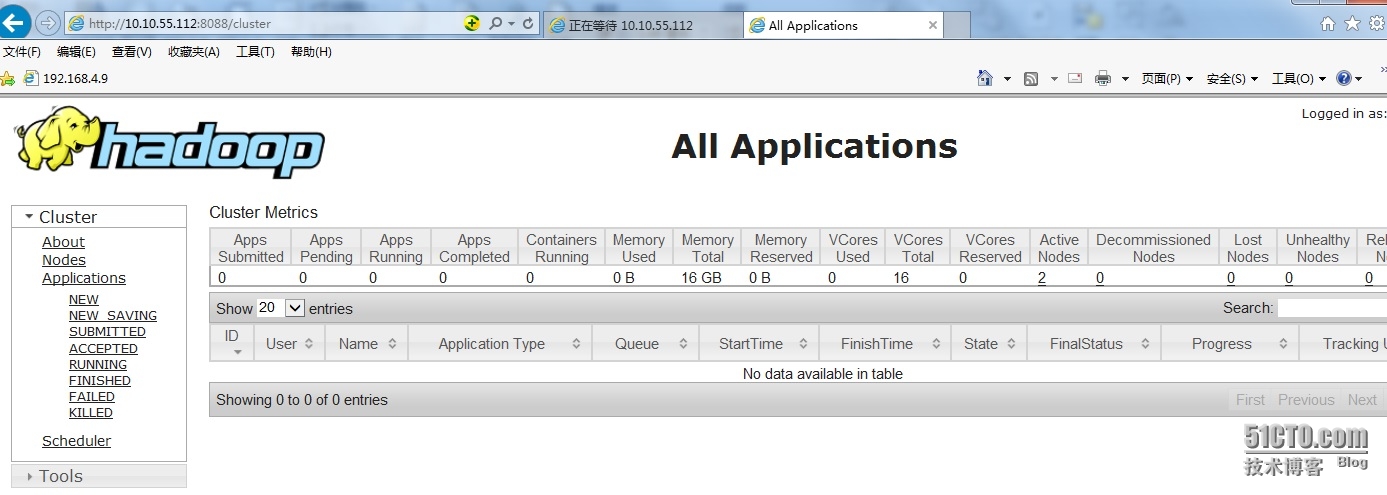Click the Active Nodes count link 2

pyautogui.click(x=1042, y=278)
